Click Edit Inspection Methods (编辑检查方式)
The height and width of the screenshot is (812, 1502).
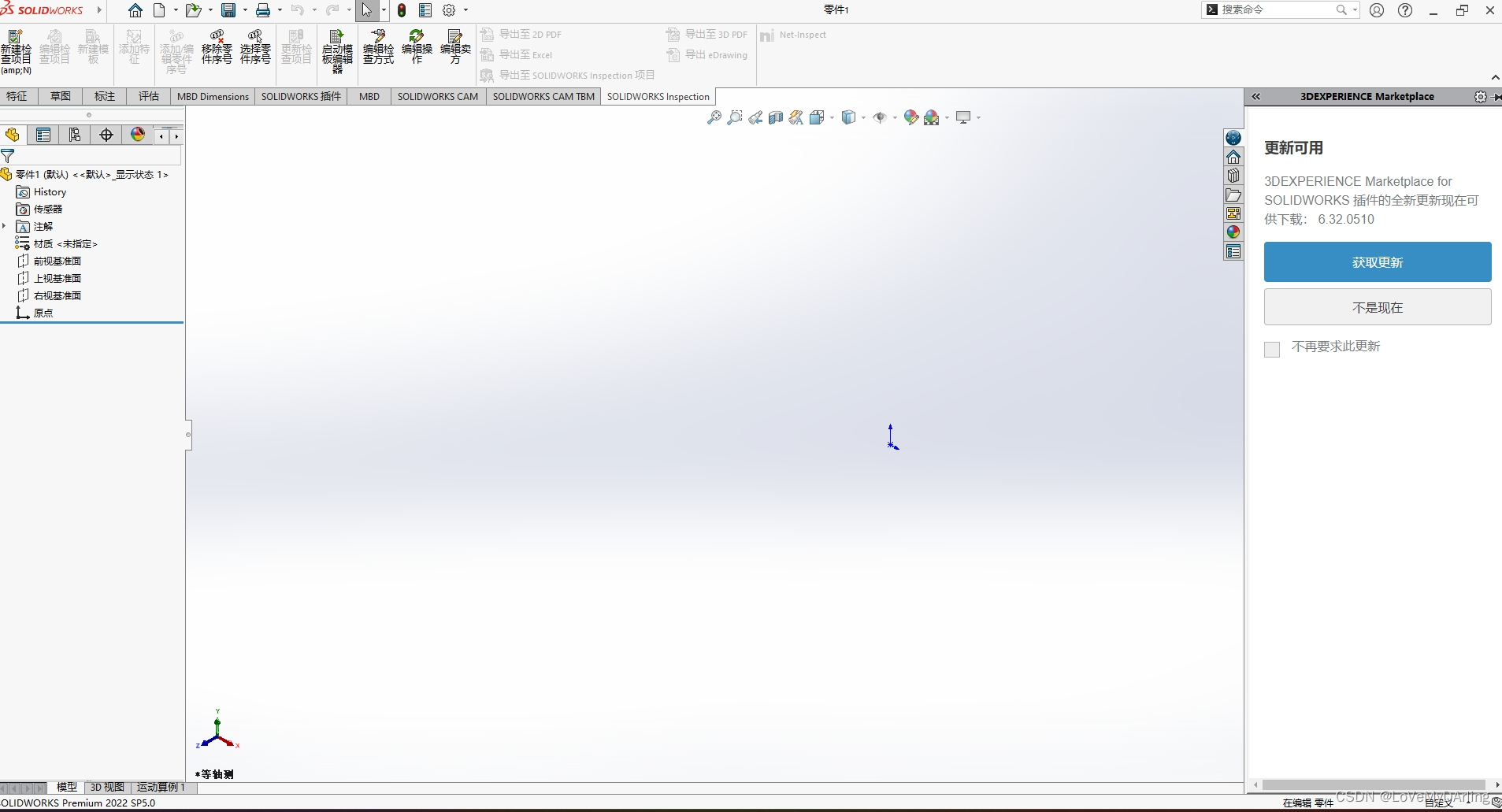click(x=378, y=47)
